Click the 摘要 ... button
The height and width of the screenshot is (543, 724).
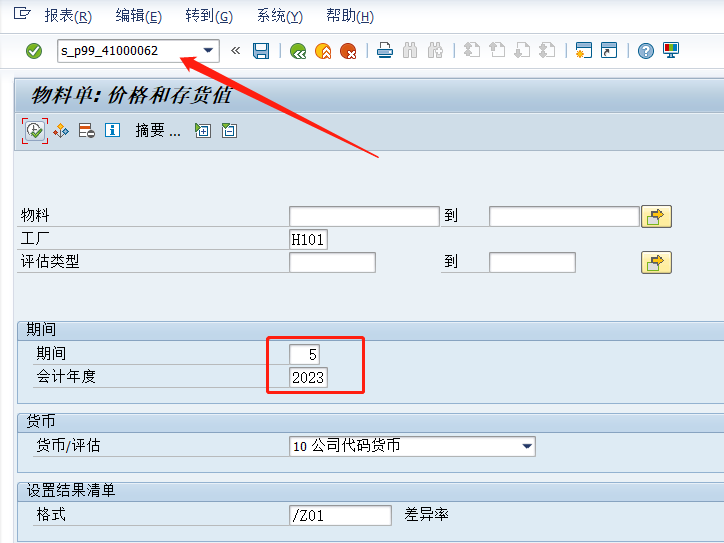(157, 131)
